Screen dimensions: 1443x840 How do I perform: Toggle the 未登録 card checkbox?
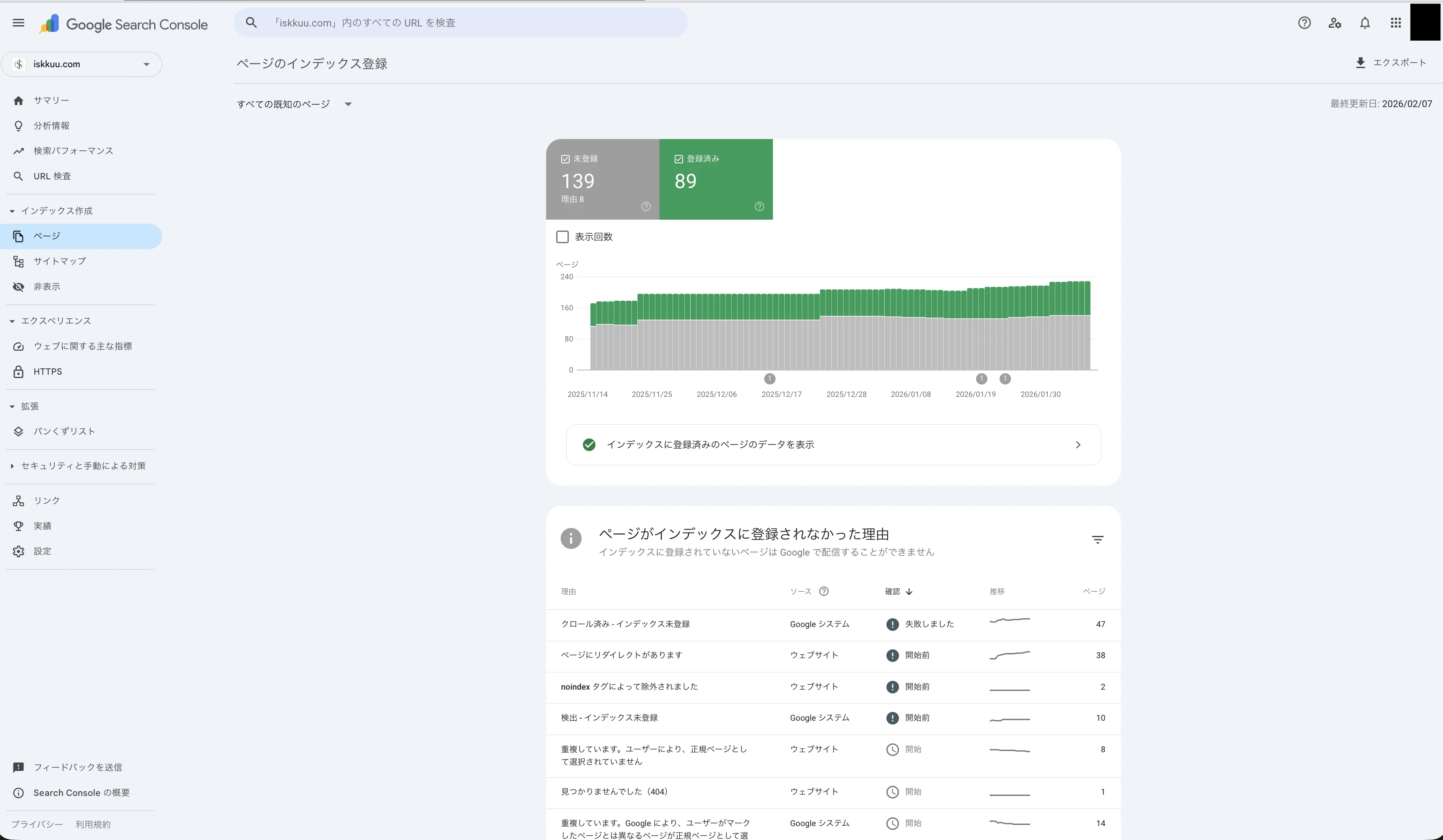[566, 159]
